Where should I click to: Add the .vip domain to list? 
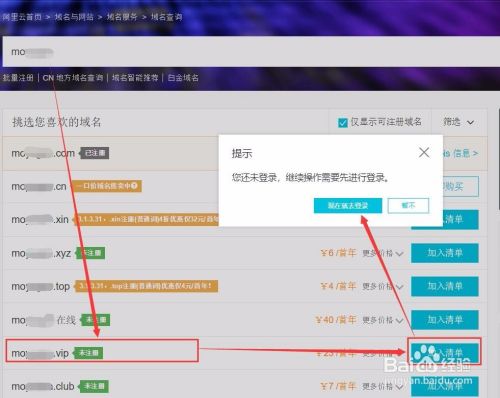click(x=445, y=353)
